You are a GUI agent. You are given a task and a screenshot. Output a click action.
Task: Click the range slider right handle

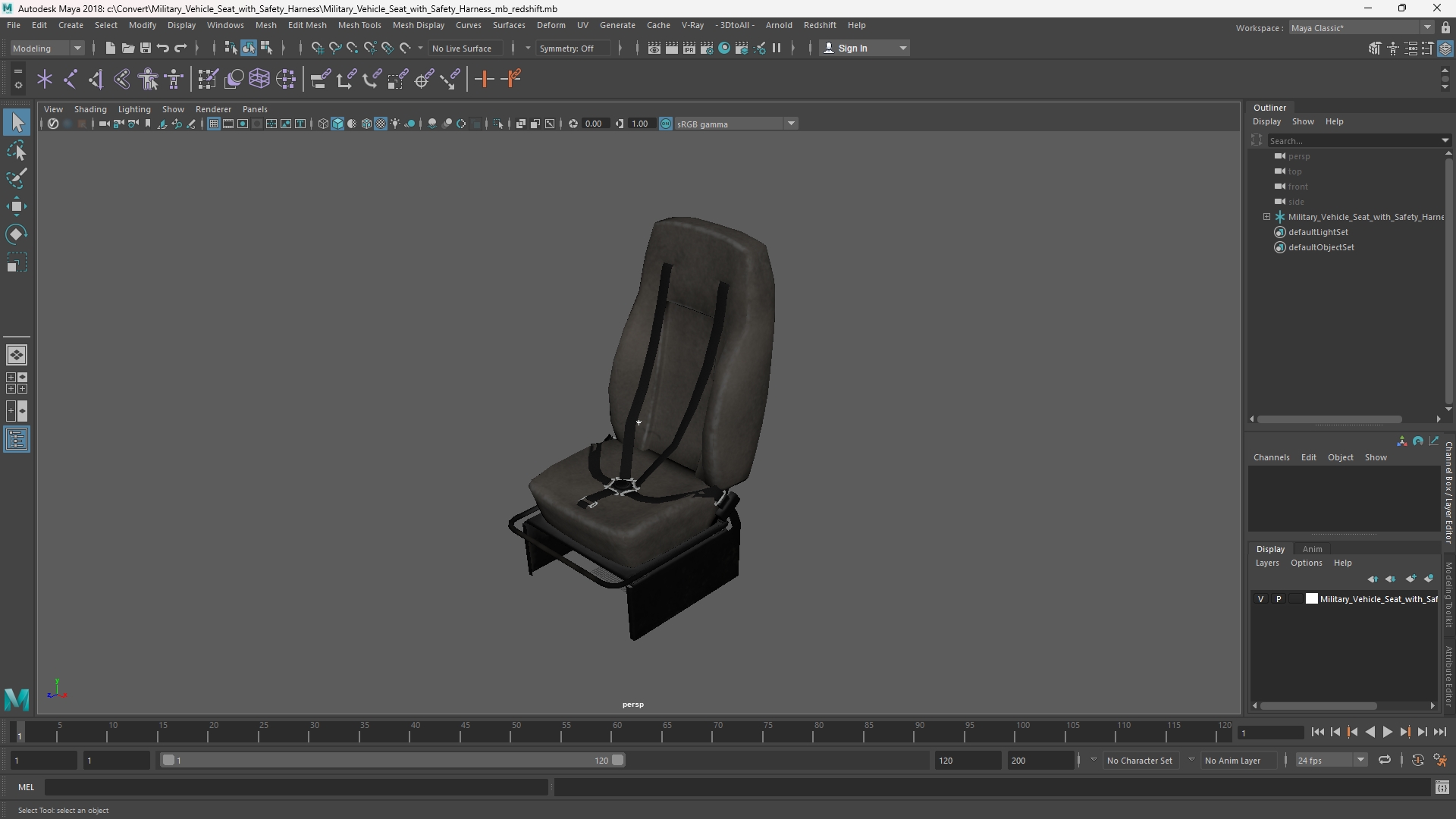coord(618,760)
